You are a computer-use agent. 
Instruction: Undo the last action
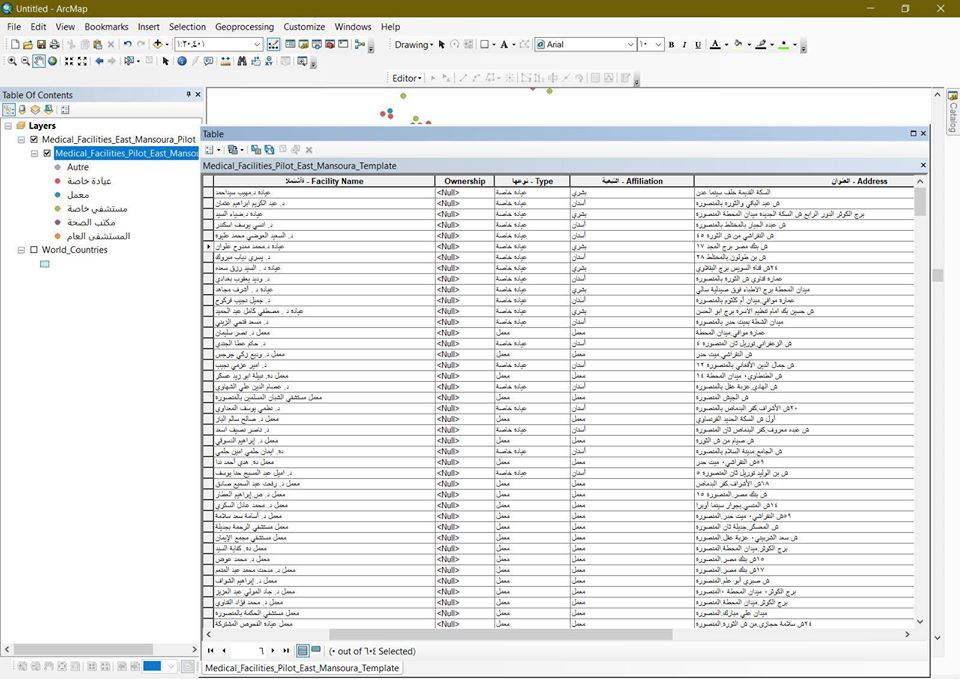click(x=127, y=44)
